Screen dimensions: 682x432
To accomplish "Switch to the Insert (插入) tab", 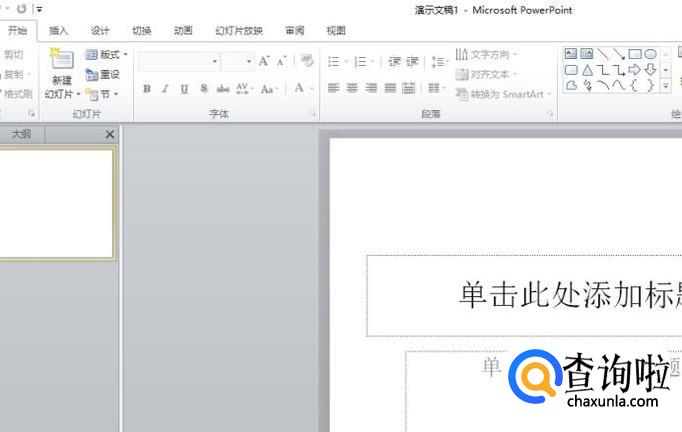I will [x=59, y=31].
